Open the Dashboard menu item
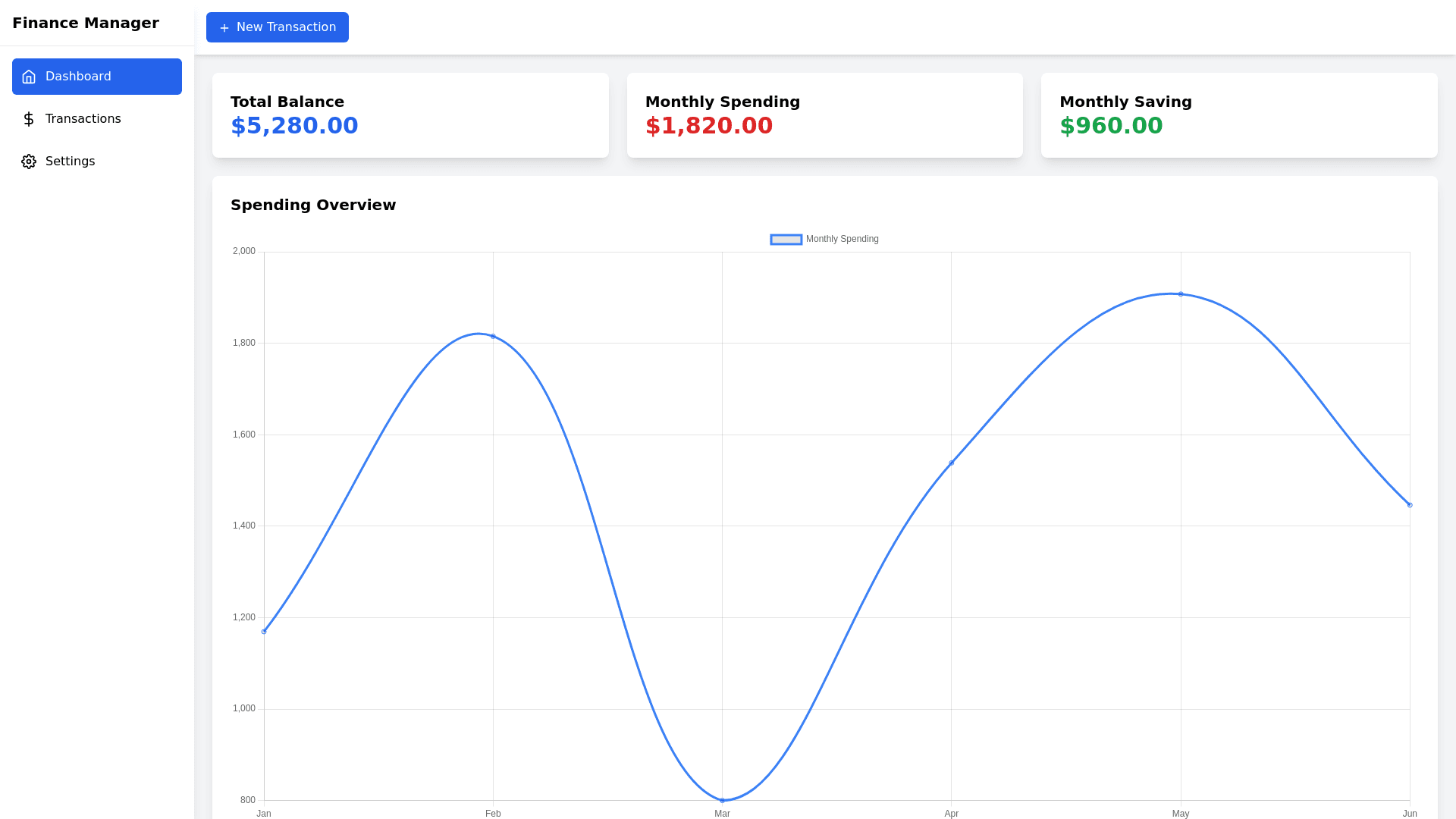The height and width of the screenshot is (819, 1456). click(97, 77)
